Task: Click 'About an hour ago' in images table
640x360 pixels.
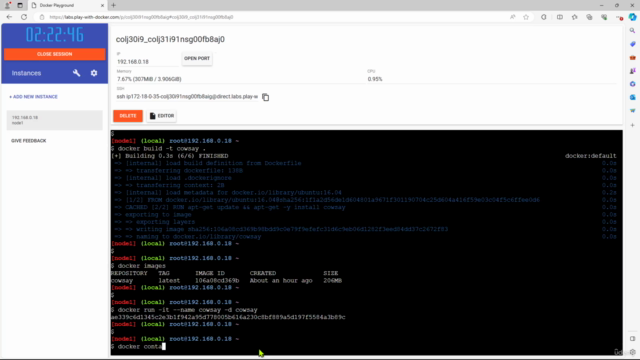Action: [281, 281]
